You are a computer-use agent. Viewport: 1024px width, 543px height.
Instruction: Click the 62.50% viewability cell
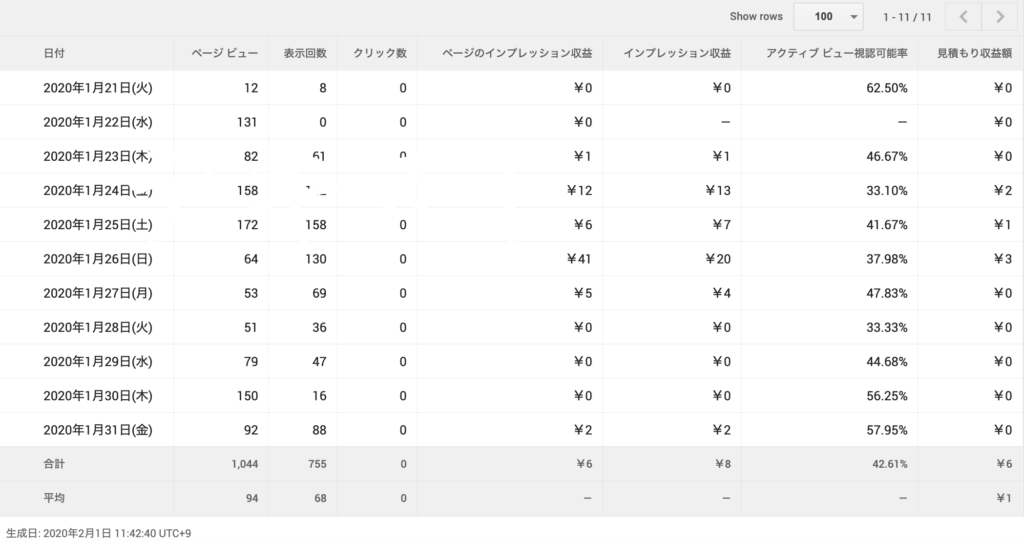886,88
